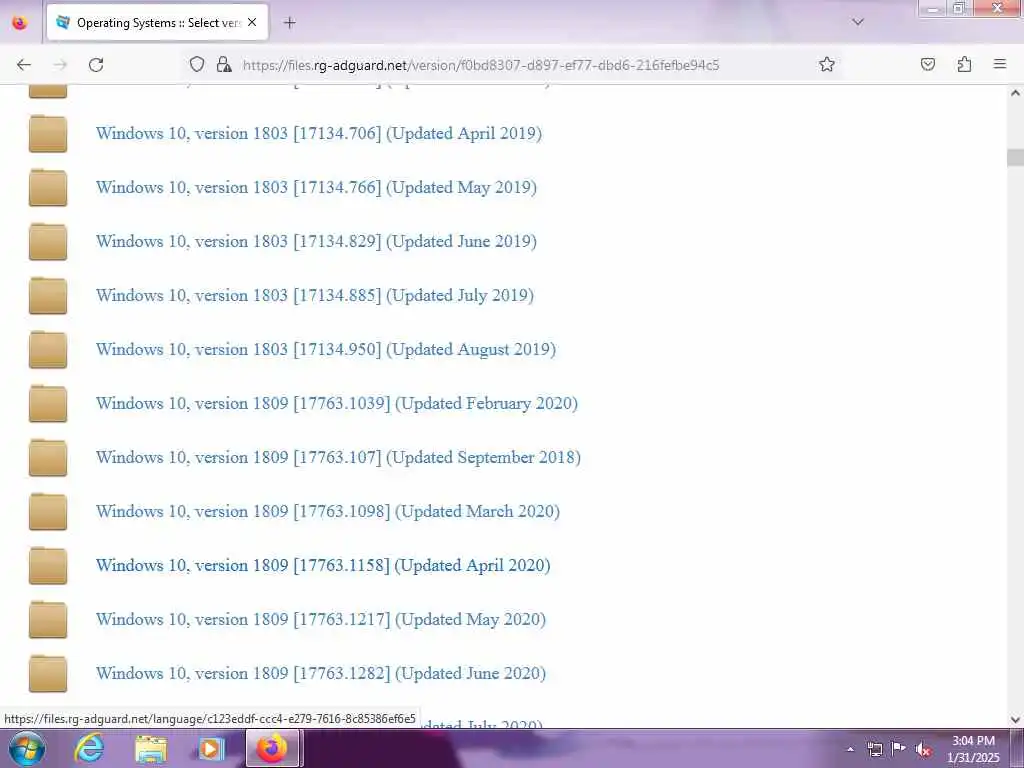Image resolution: width=1024 pixels, height=768 pixels.
Task: Open Windows 10 1803 17134.766 May 2019
Action: pyautogui.click(x=316, y=187)
